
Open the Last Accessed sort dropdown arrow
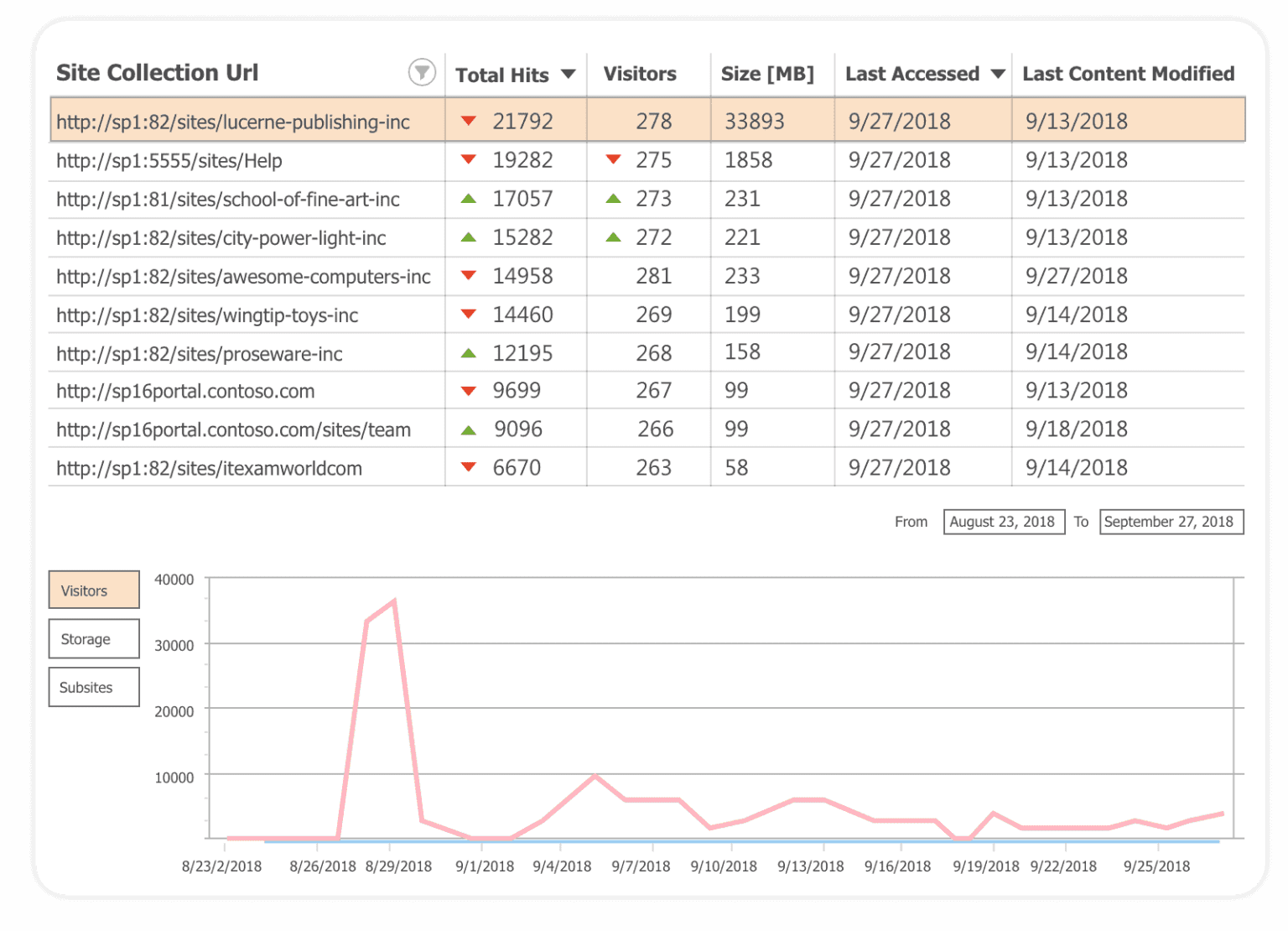(x=998, y=74)
